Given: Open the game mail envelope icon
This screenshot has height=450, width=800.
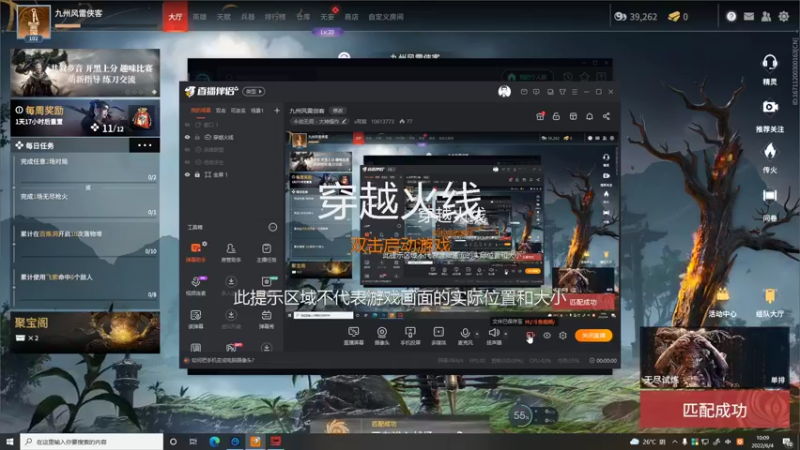Looking at the screenshot, I should coord(748,17).
